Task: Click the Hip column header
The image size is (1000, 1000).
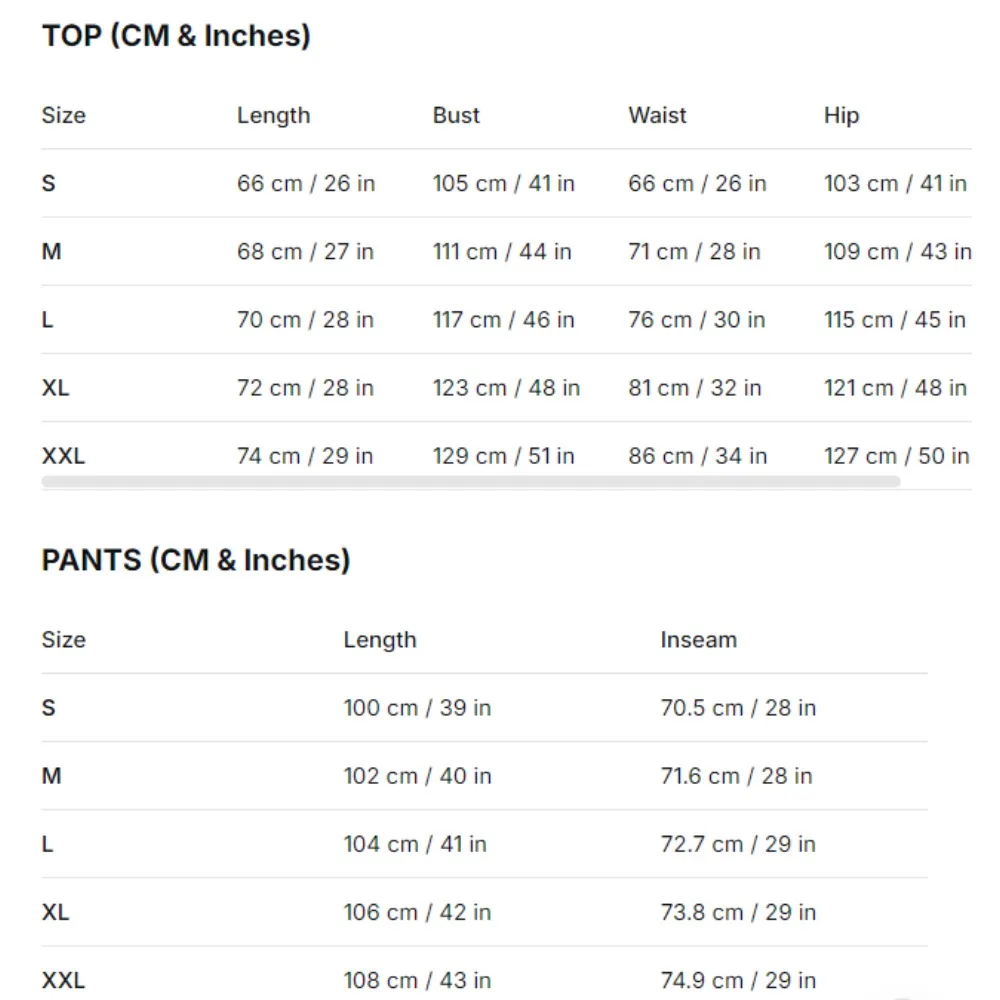Action: pos(841,115)
